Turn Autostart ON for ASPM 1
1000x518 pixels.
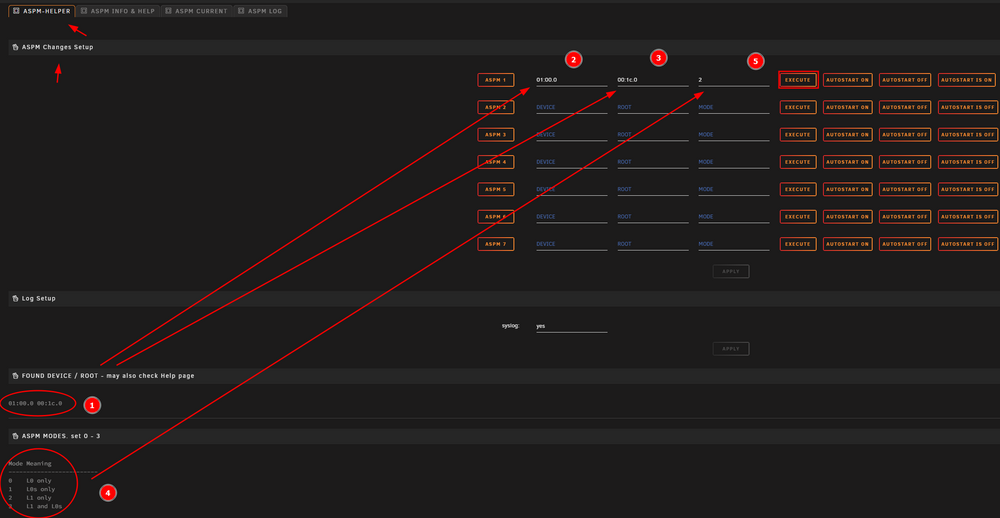point(848,80)
